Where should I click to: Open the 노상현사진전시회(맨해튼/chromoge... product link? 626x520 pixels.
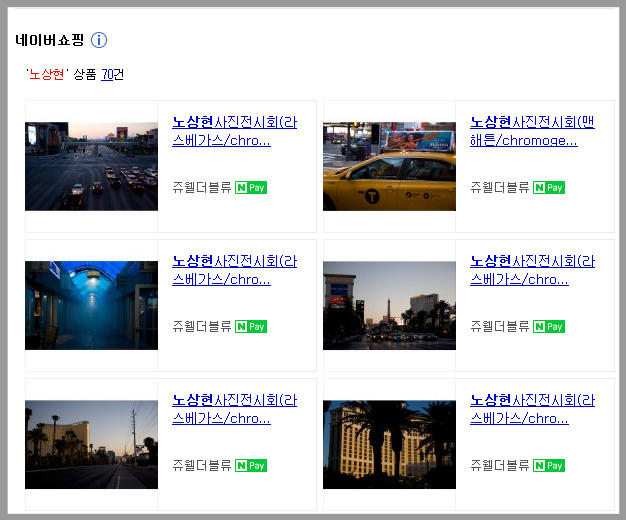tap(532, 131)
